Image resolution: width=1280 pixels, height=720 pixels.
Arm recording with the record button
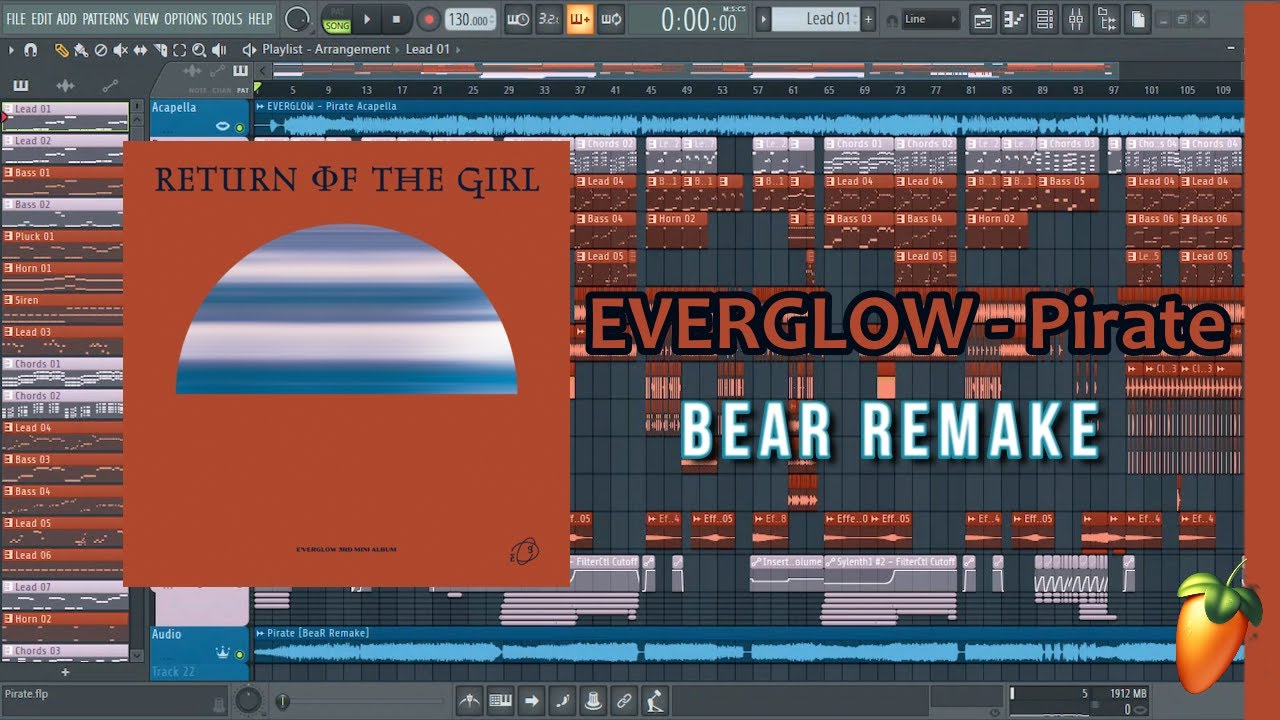[429, 19]
